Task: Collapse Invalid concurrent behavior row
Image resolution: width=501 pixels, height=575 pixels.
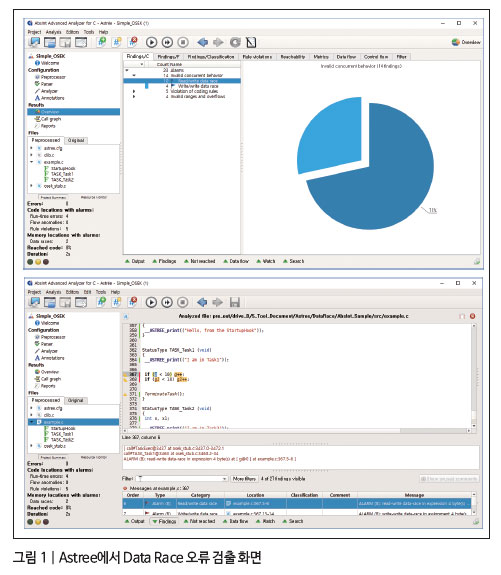Action: (x=134, y=75)
